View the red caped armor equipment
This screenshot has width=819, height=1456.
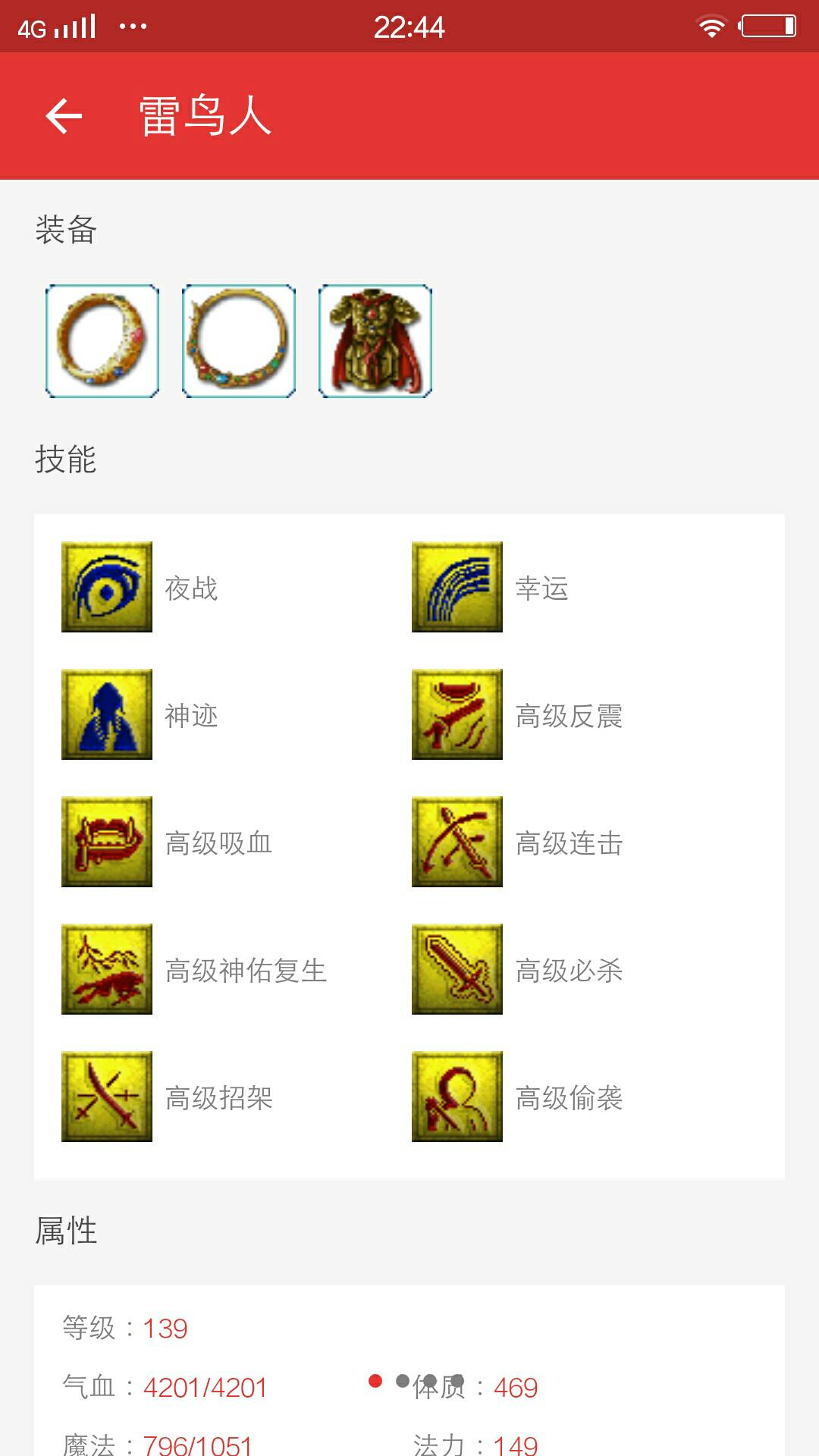pyautogui.click(x=375, y=341)
